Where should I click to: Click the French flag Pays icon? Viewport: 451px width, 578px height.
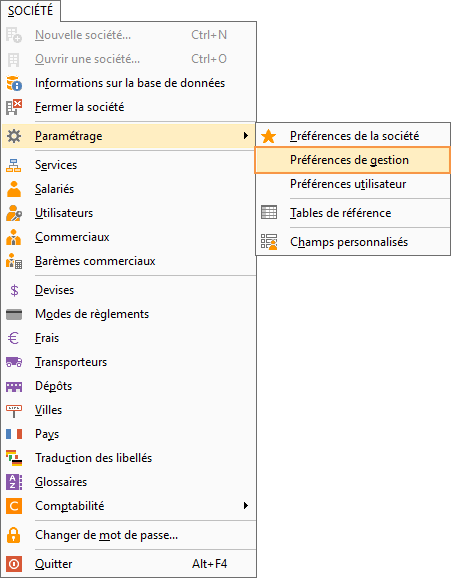(14, 434)
